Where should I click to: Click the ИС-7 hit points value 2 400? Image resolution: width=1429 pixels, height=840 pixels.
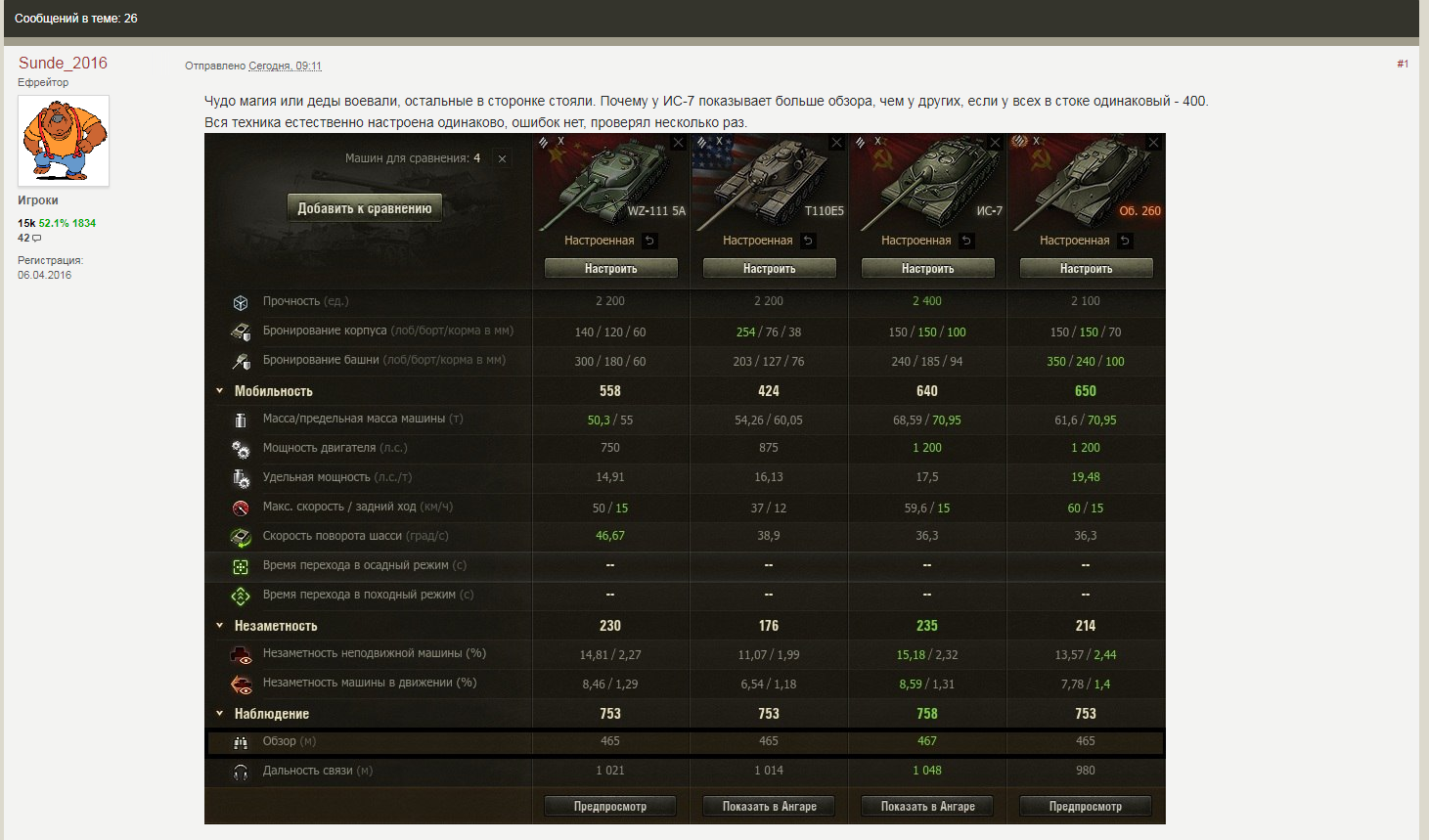927,301
